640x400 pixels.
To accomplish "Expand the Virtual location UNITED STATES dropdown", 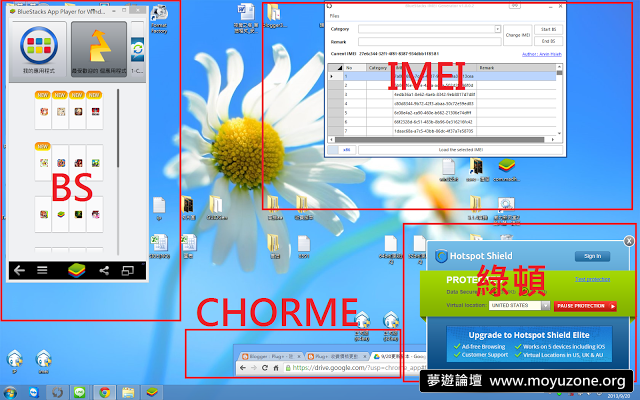I will (546, 305).
